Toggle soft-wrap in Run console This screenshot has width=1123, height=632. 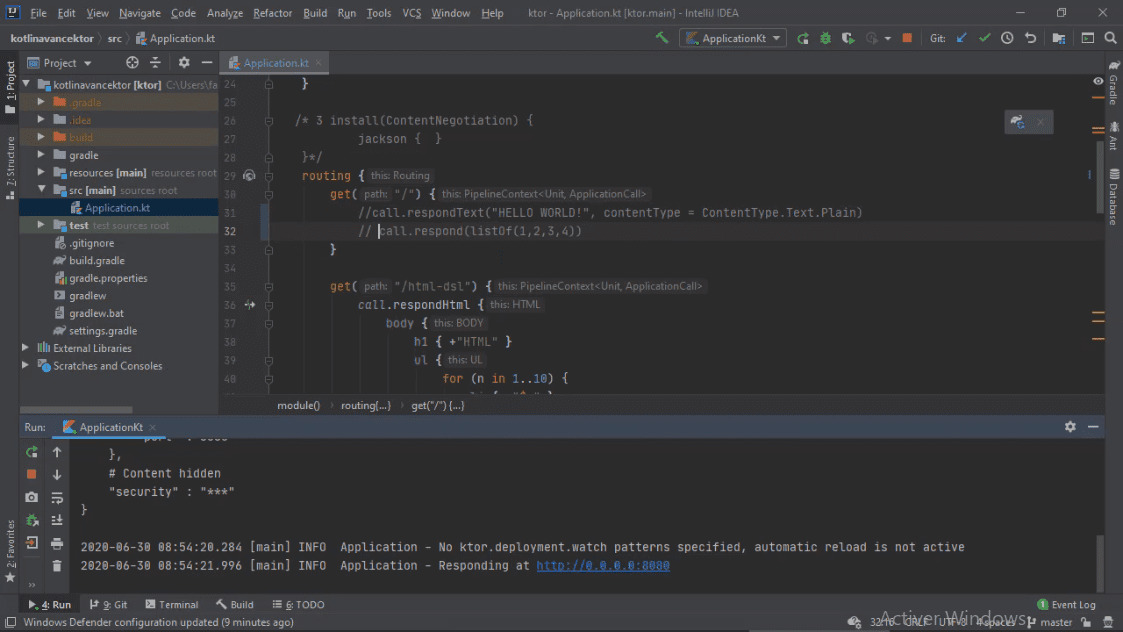[57, 497]
